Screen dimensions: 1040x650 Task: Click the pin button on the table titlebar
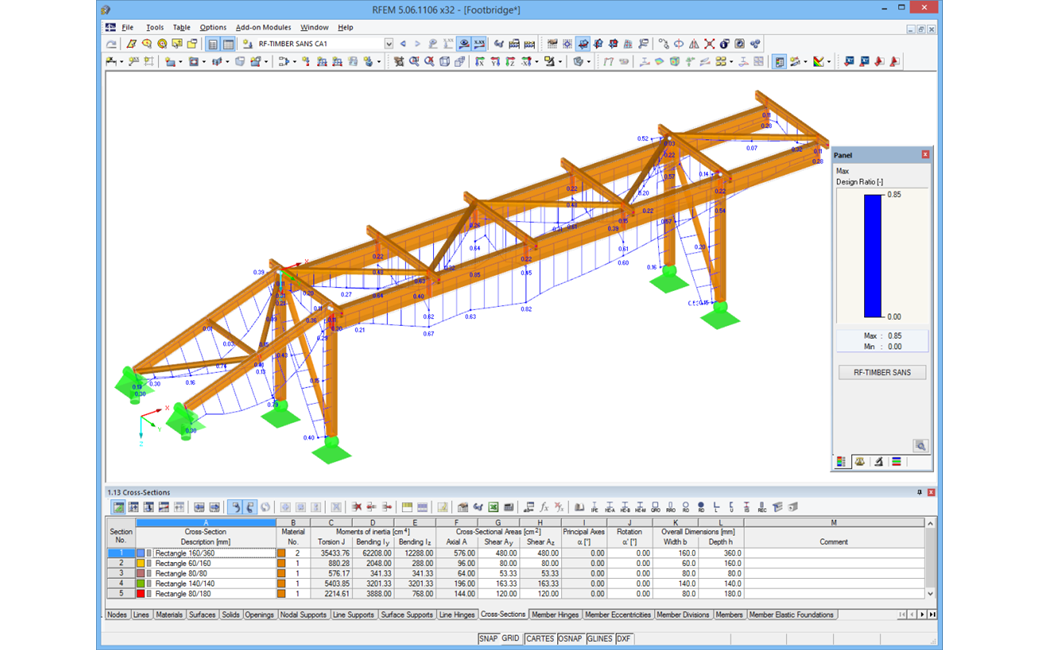[921, 493]
